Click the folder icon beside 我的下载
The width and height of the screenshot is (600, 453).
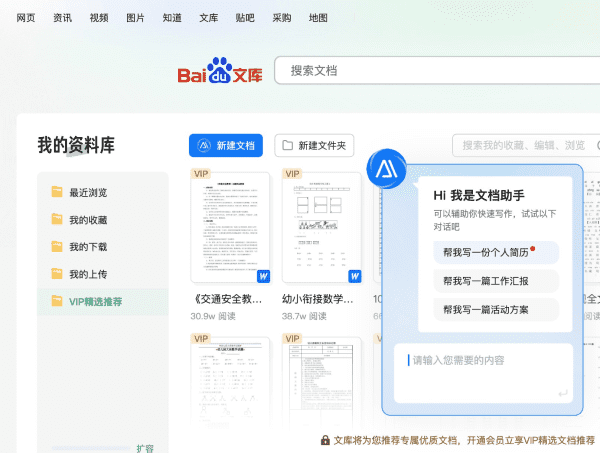point(57,246)
